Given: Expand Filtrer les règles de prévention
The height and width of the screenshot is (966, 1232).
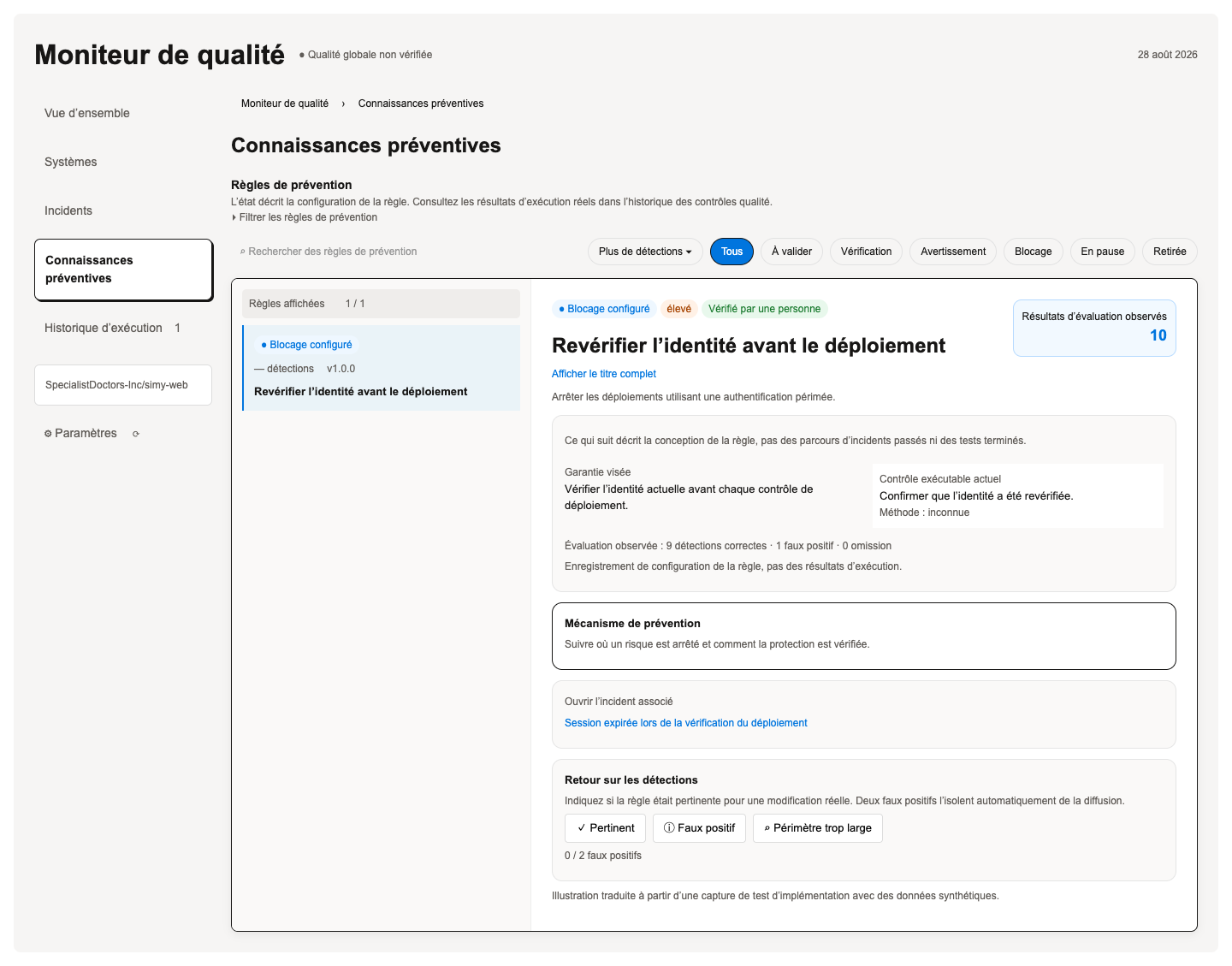Looking at the screenshot, I should pyautogui.click(x=305, y=217).
